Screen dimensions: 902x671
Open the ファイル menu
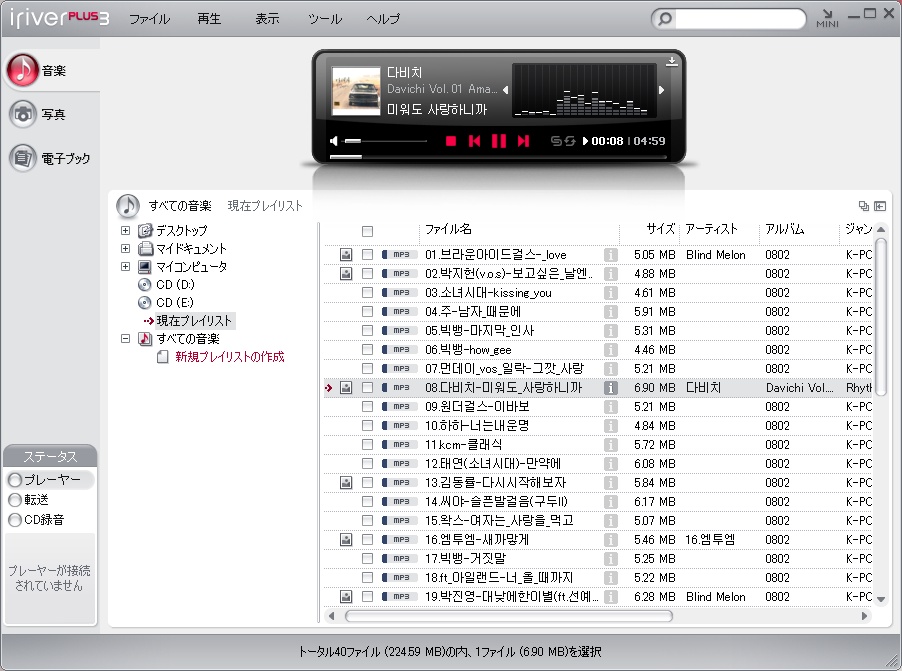150,19
